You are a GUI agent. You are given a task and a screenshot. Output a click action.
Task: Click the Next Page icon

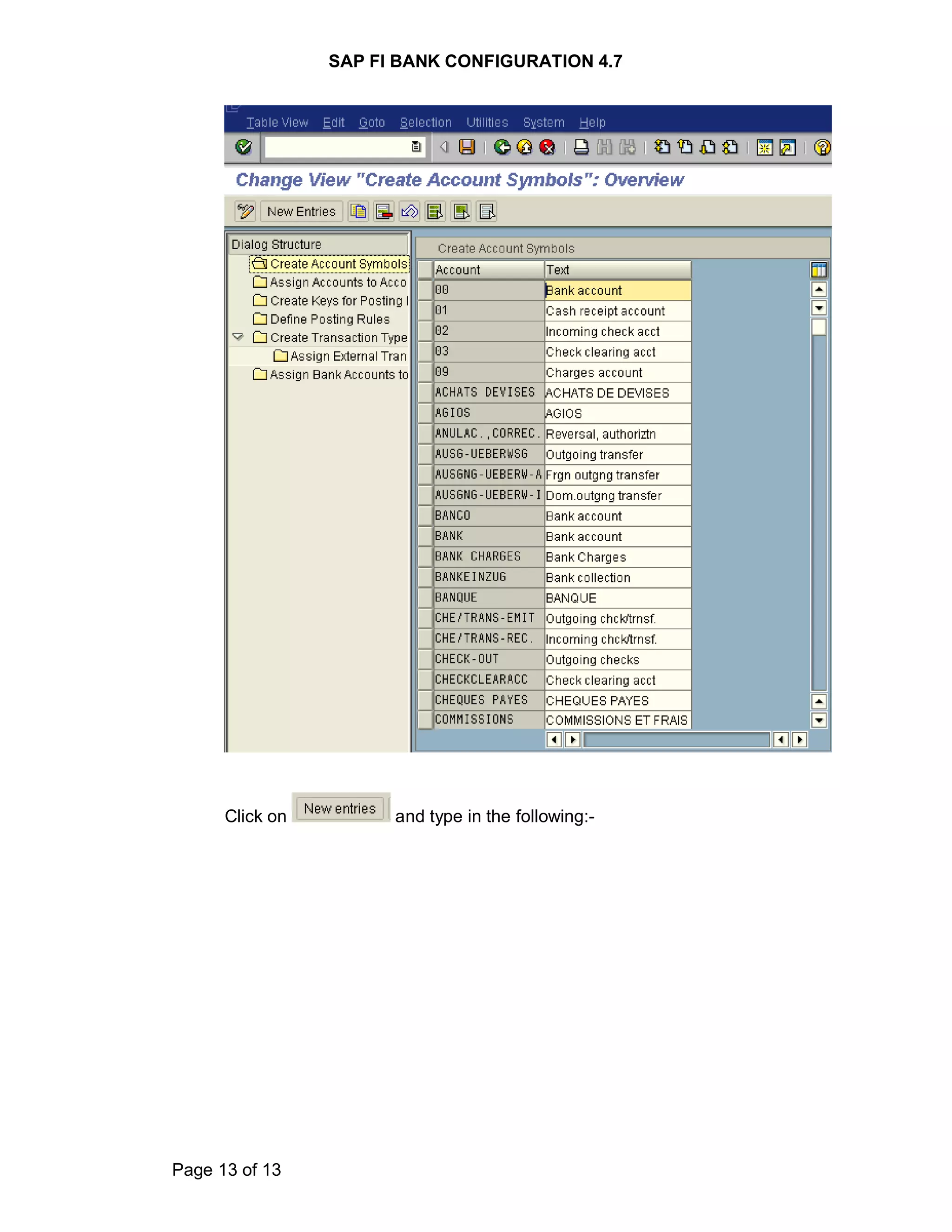coord(707,147)
